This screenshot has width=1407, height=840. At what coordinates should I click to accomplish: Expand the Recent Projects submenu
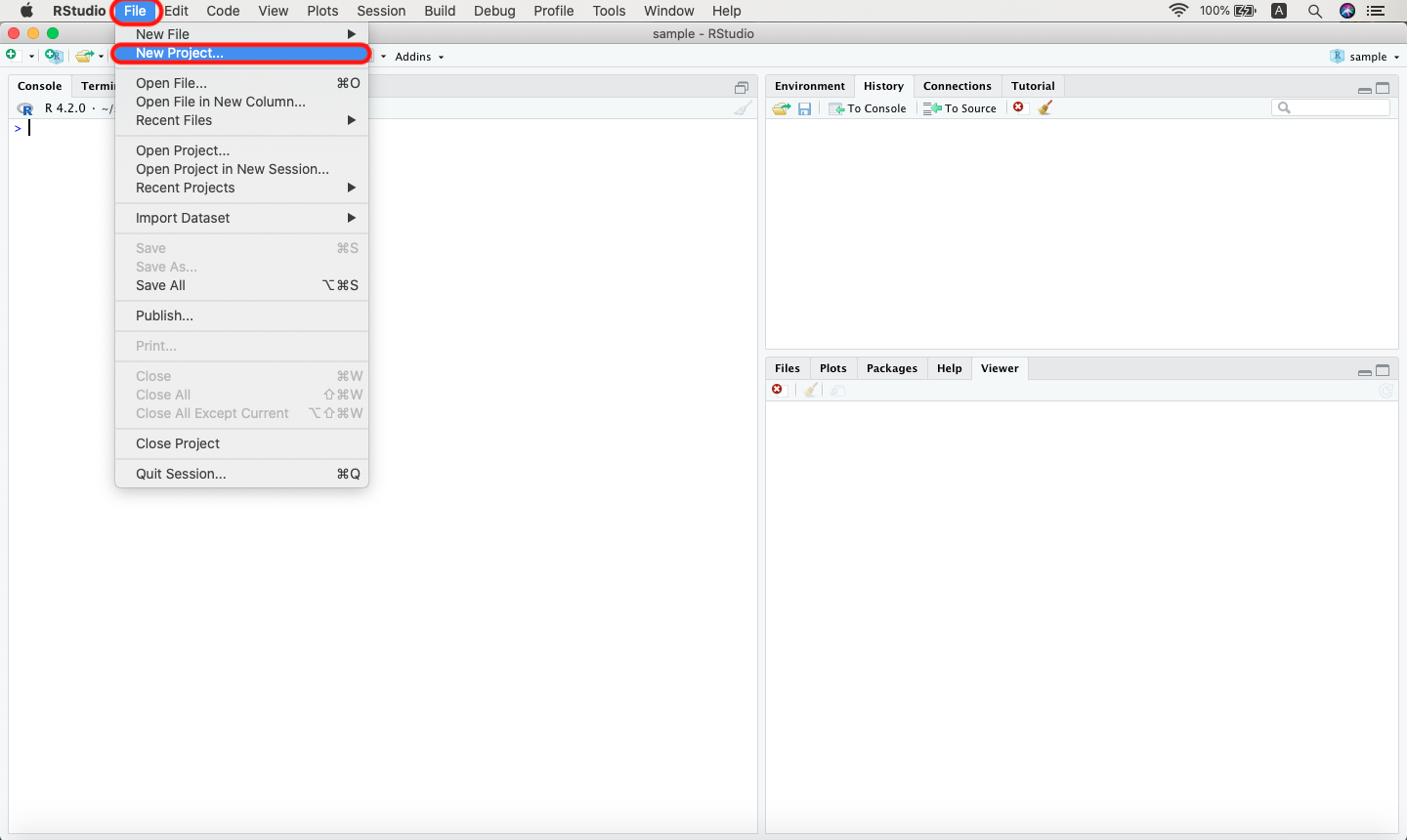click(241, 188)
